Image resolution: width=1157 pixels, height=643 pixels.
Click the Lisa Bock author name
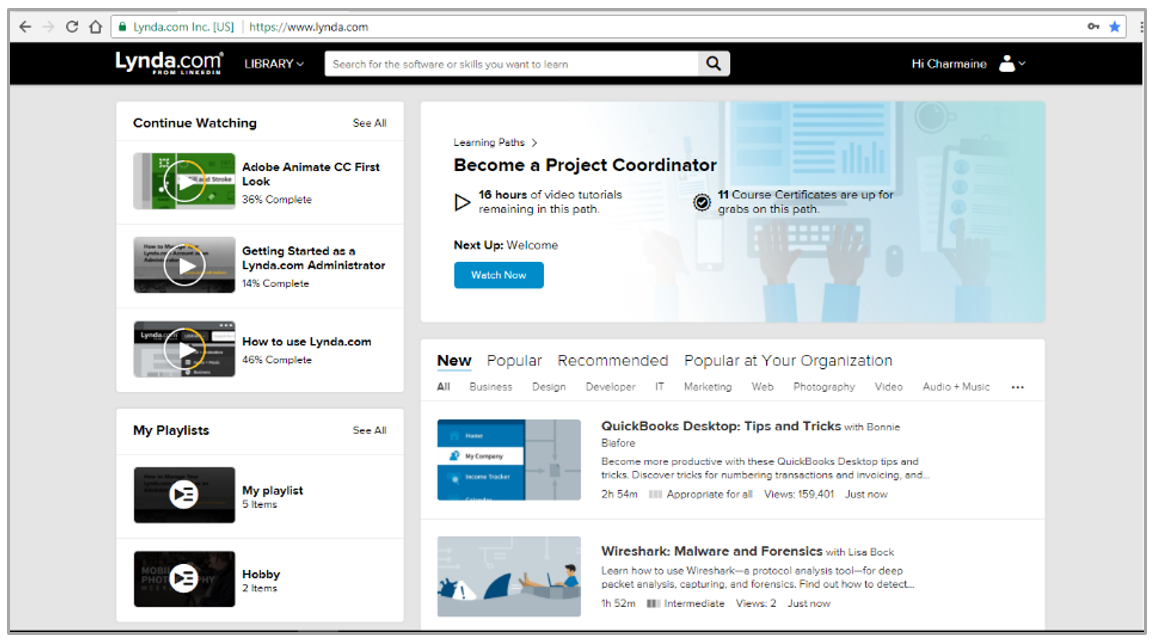coord(871,552)
